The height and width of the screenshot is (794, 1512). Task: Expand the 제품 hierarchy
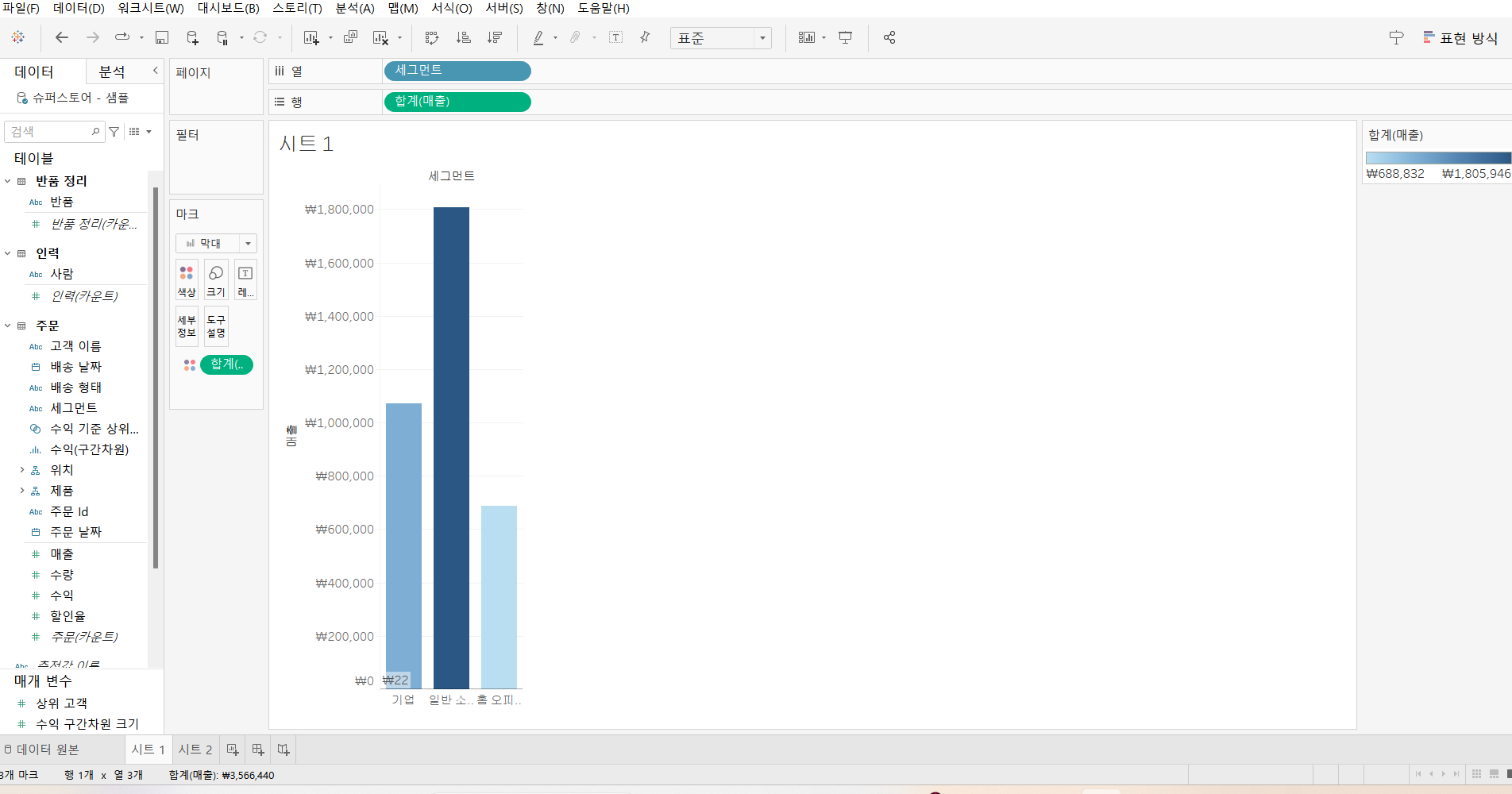[x=22, y=491]
